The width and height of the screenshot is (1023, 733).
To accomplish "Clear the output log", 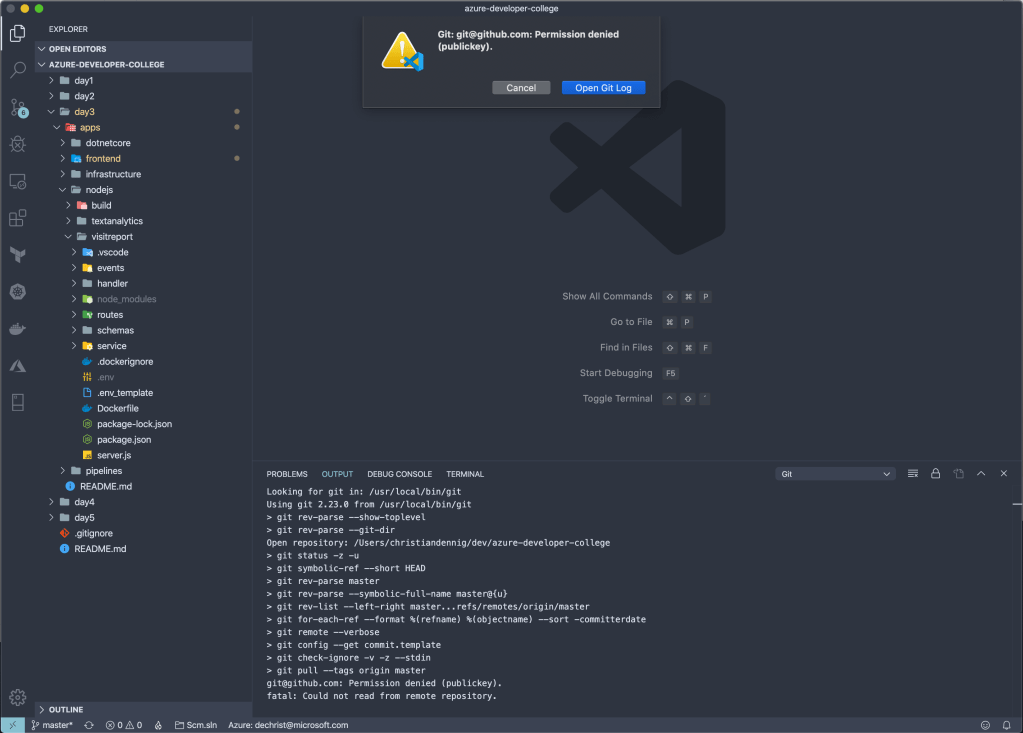I will 912,474.
